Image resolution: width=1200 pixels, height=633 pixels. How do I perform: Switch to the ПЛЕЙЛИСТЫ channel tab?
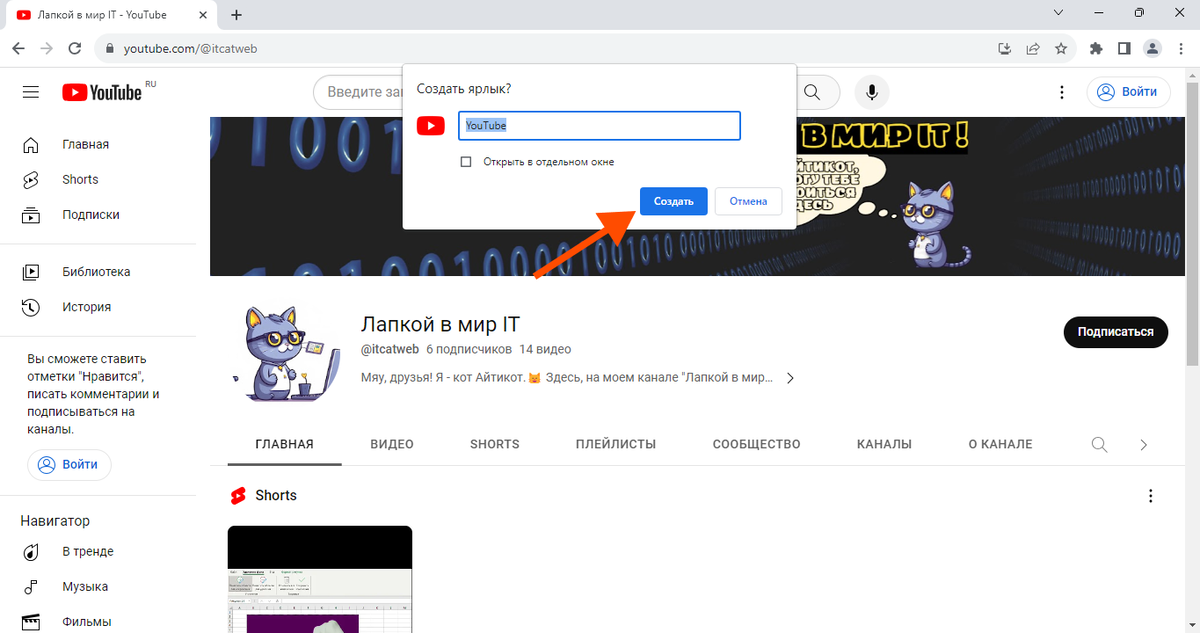tap(616, 444)
